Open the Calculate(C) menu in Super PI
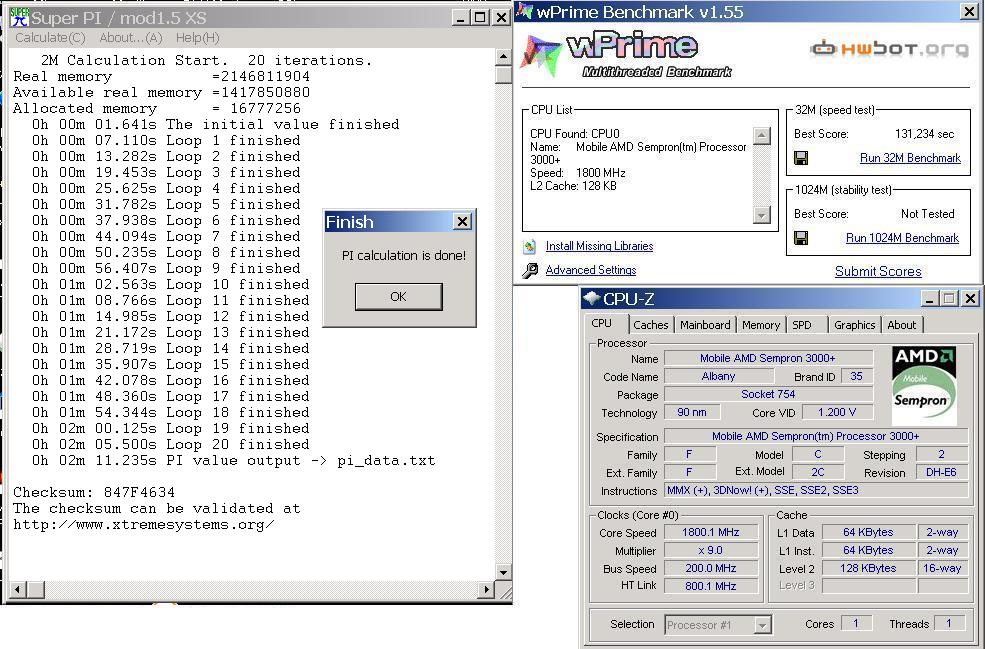Image resolution: width=985 pixels, height=649 pixels. (x=50, y=38)
